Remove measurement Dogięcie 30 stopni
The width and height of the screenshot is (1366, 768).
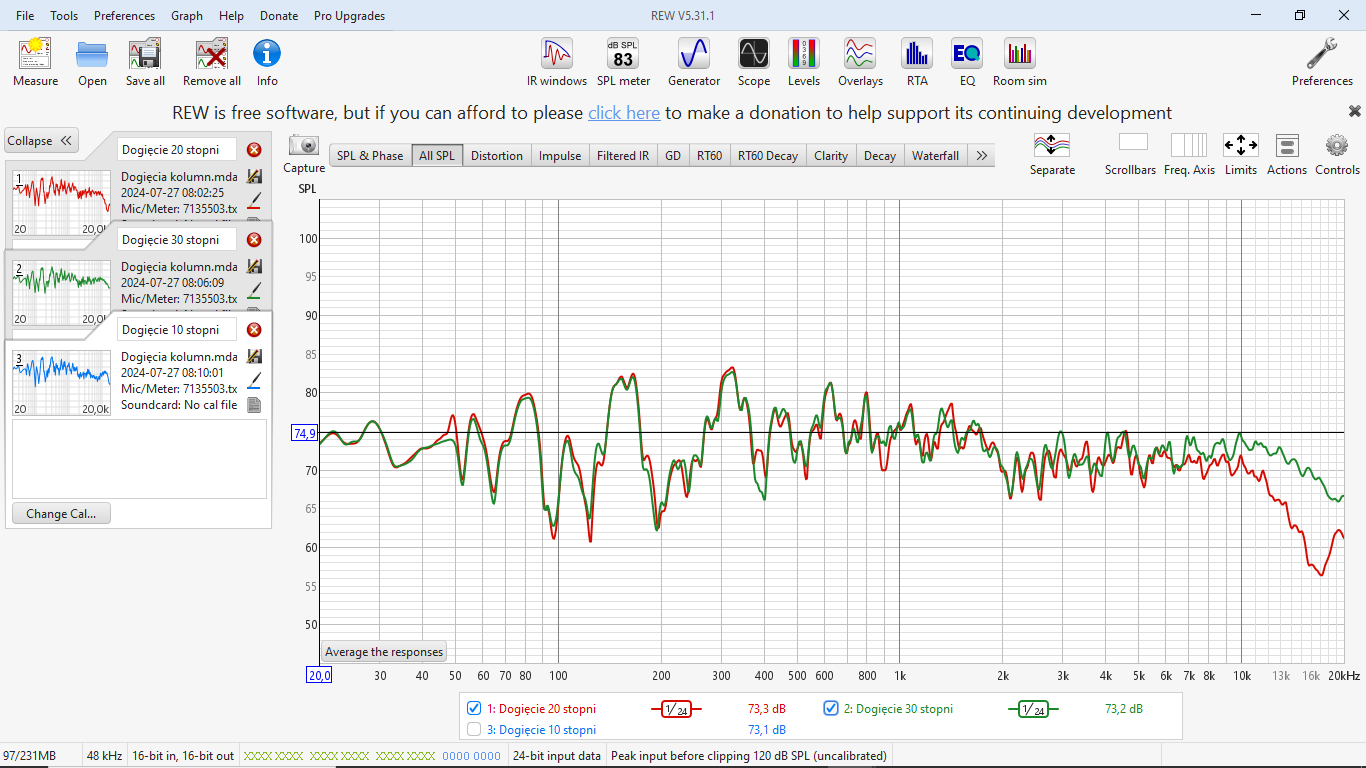[254, 240]
